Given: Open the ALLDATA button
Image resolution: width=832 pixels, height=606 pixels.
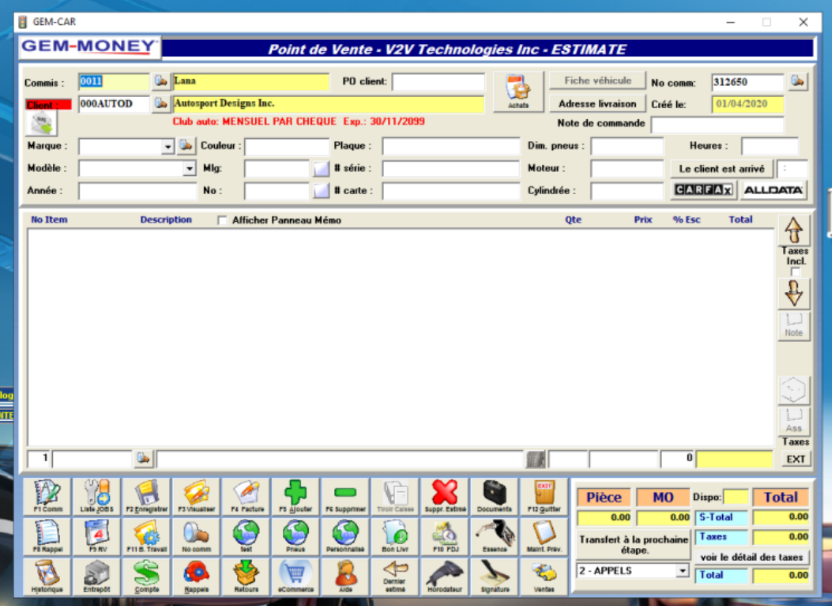Looking at the screenshot, I should 773,190.
